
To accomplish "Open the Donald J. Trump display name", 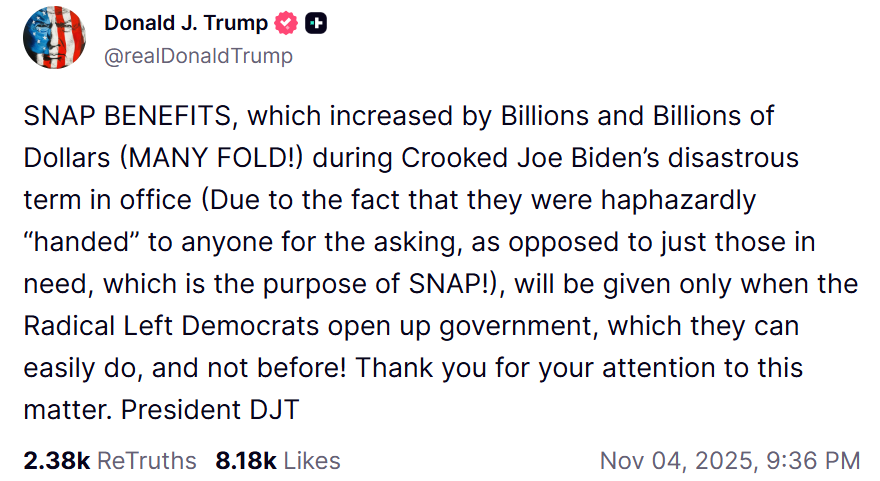I will pyautogui.click(x=187, y=23).
